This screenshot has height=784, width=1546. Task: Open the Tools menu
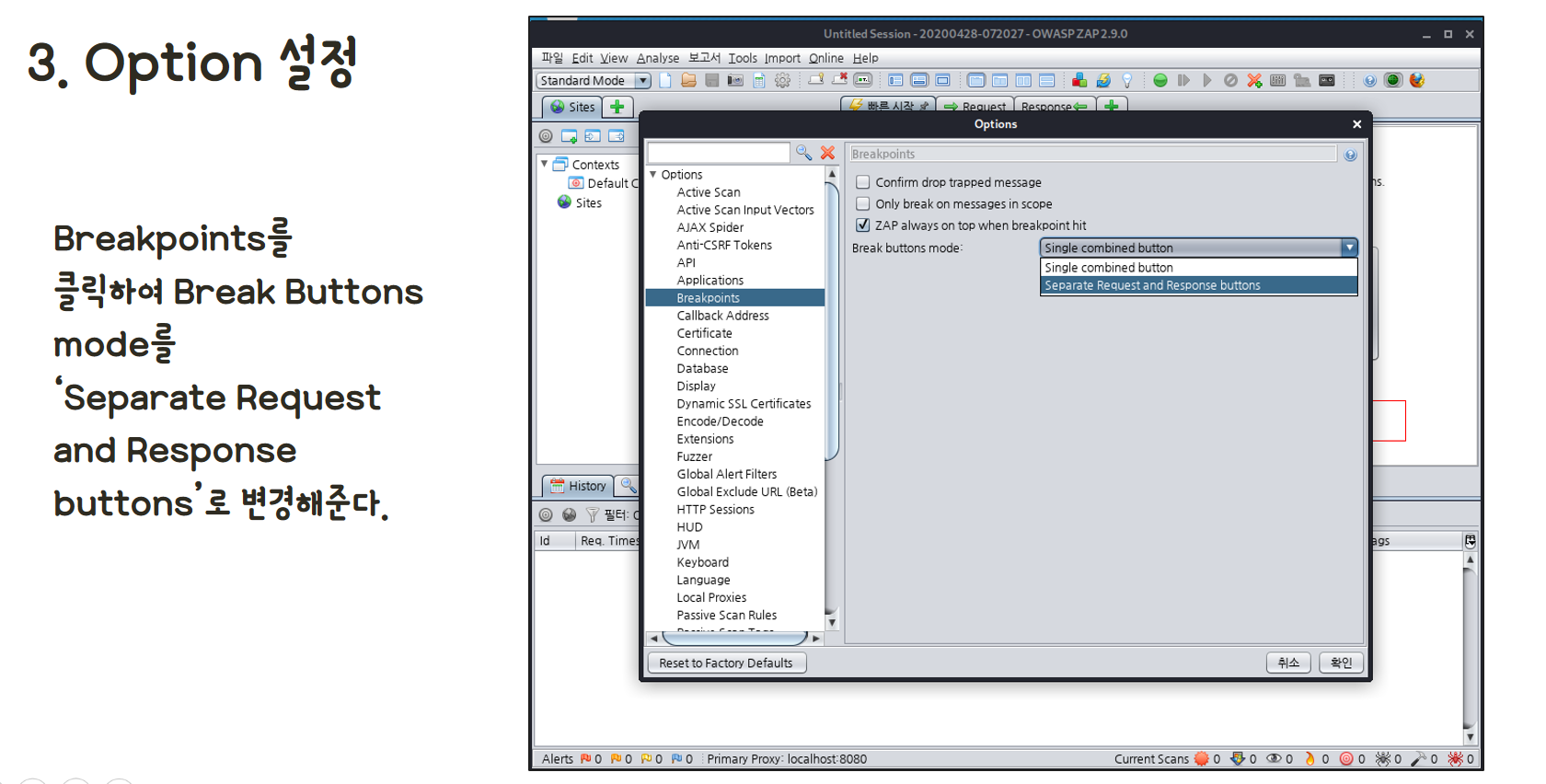[743, 58]
